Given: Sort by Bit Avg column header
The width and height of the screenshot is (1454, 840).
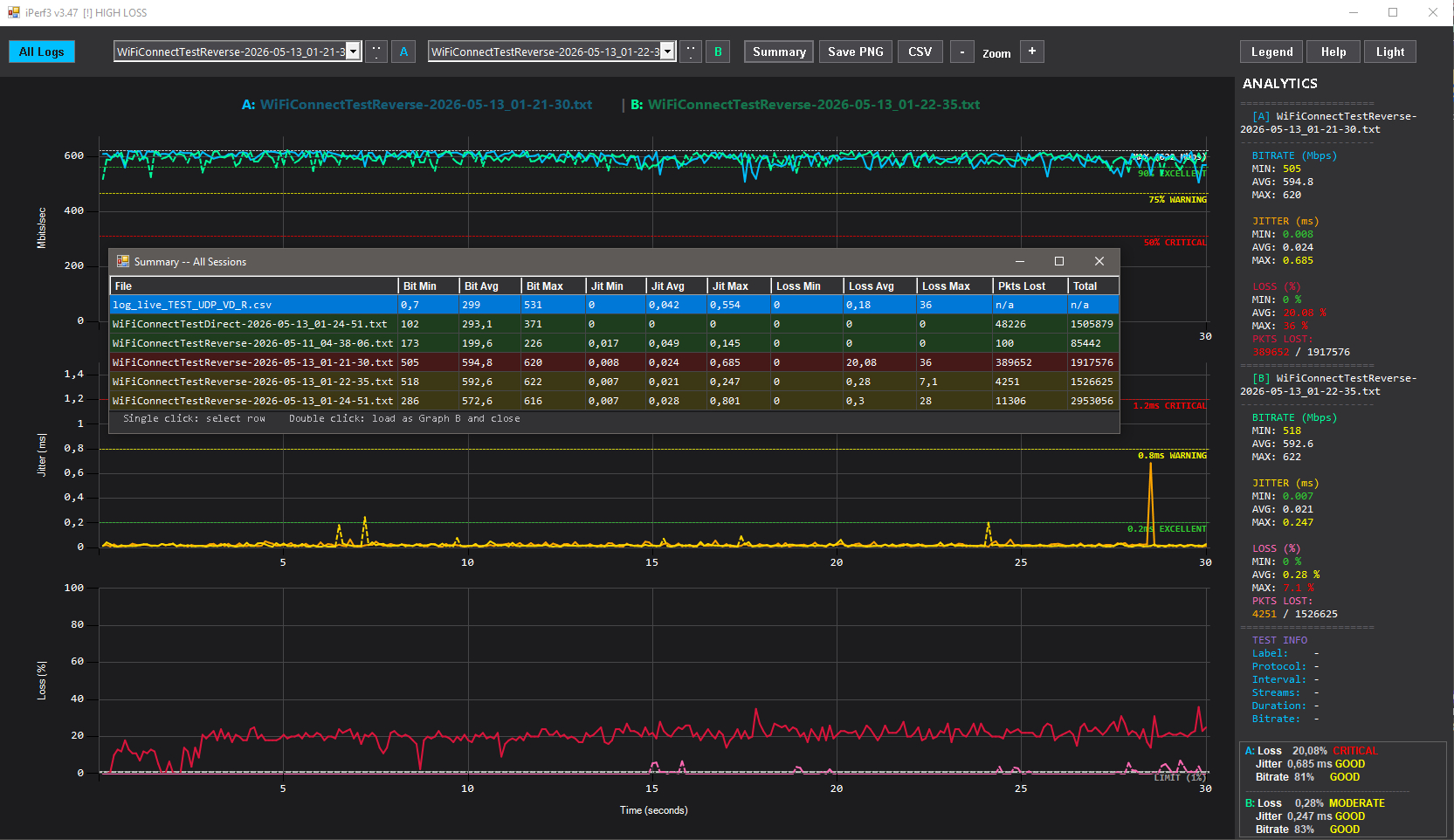Looking at the screenshot, I should tap(491, 286).
